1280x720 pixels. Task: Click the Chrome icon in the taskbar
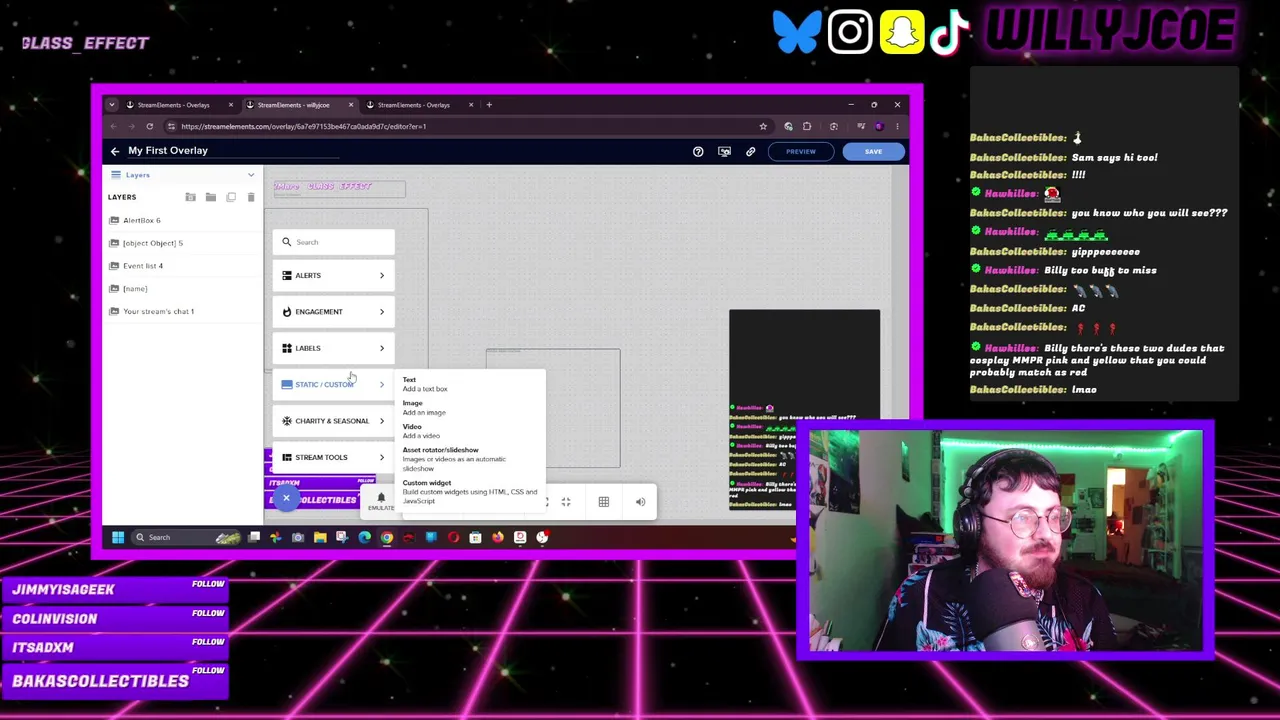(387, 538)
